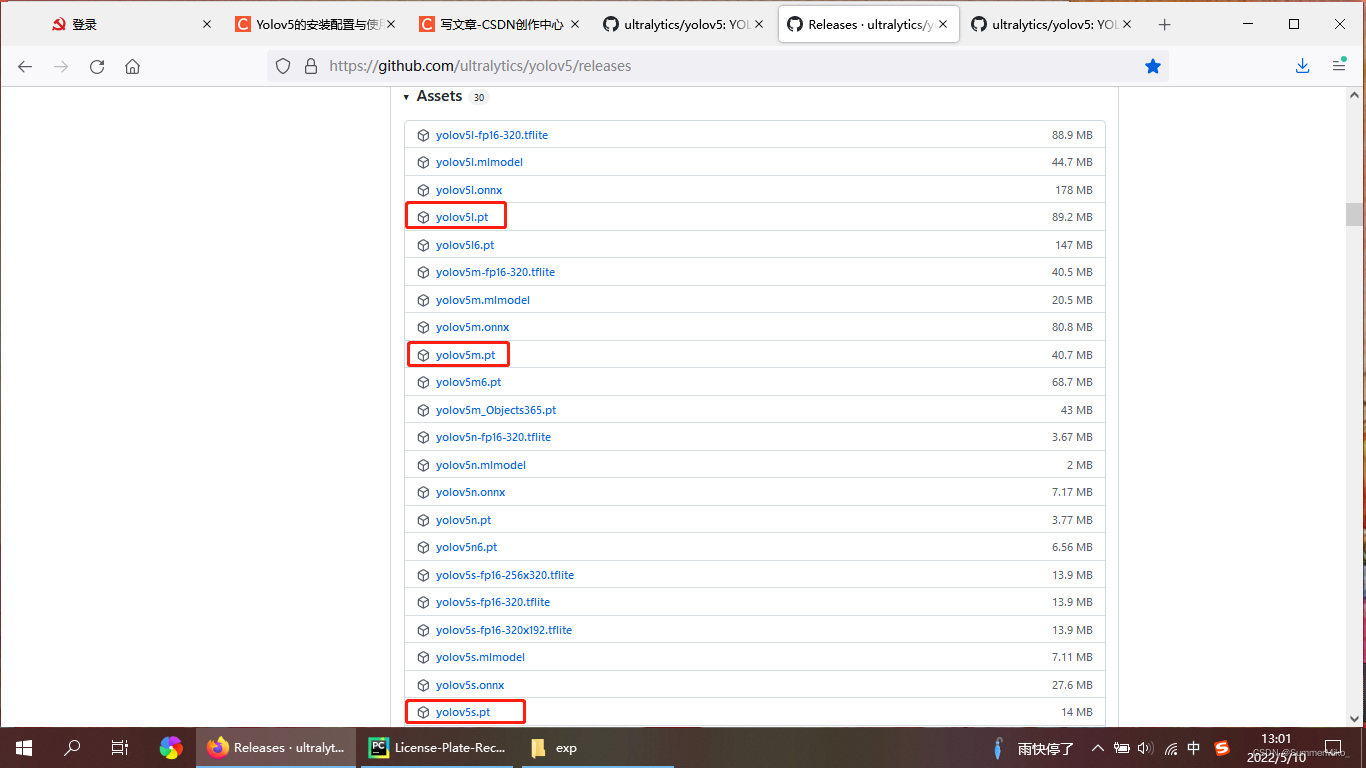
Task: Download yolov5l.mlmodel file
Action: (x=479, y=162)
